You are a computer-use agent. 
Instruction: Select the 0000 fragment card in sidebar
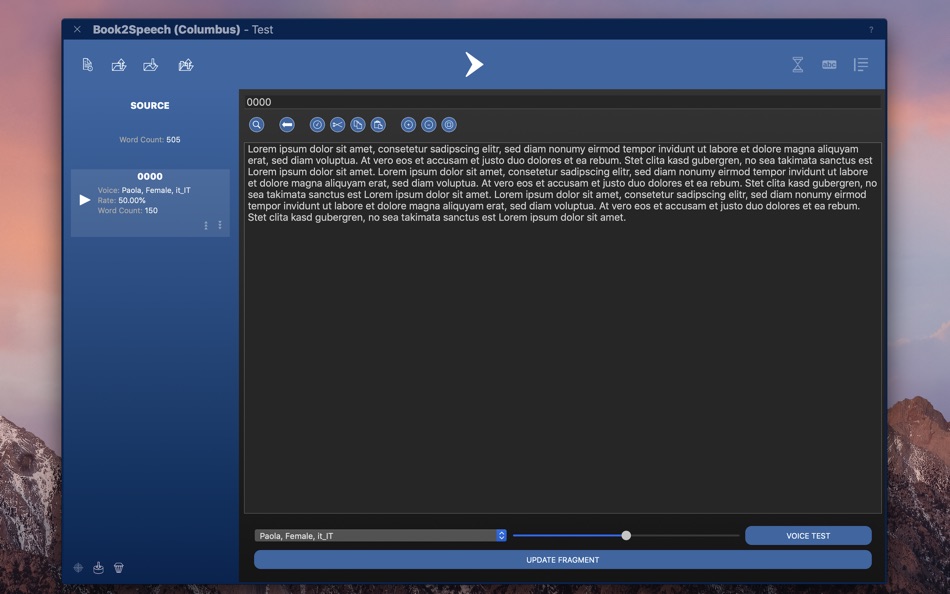[x=150, y=203]
